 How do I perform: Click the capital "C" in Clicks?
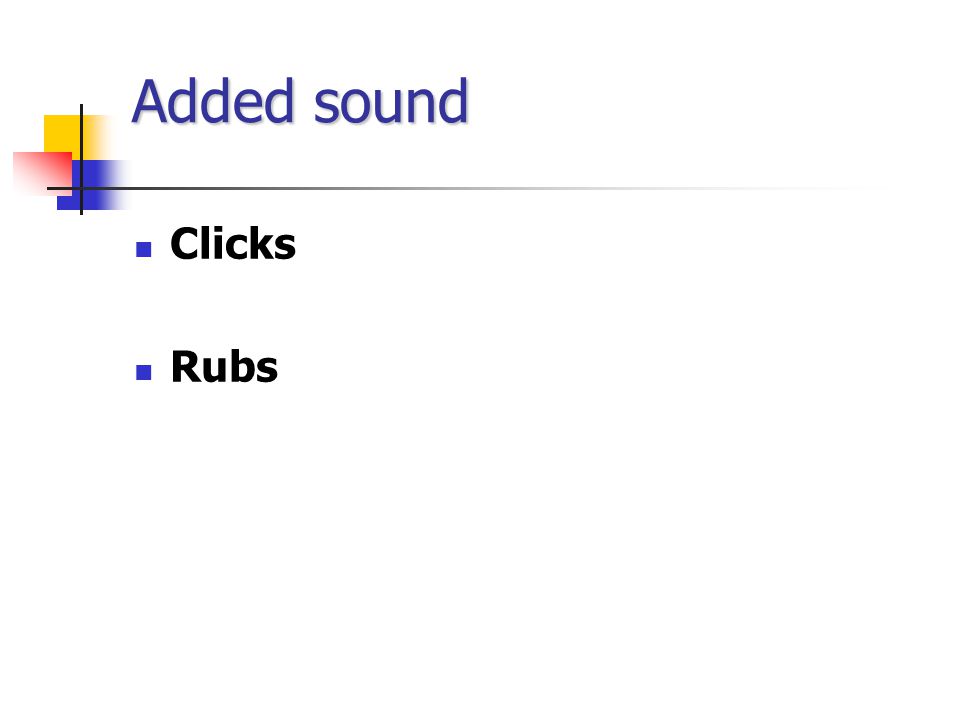(186, 244)
